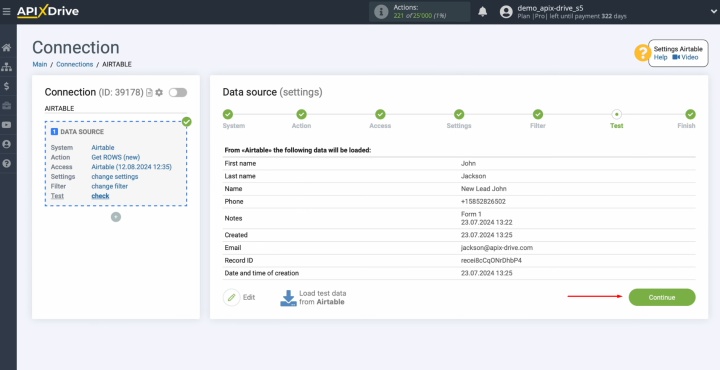This screenshot has width=720, height=370.
Task: Click the First name value John
Action: [x=468, y=163]
